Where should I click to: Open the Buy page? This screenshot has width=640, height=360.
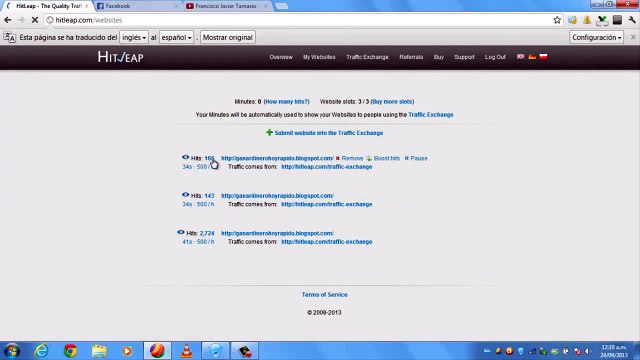click(x=438, y=57)
